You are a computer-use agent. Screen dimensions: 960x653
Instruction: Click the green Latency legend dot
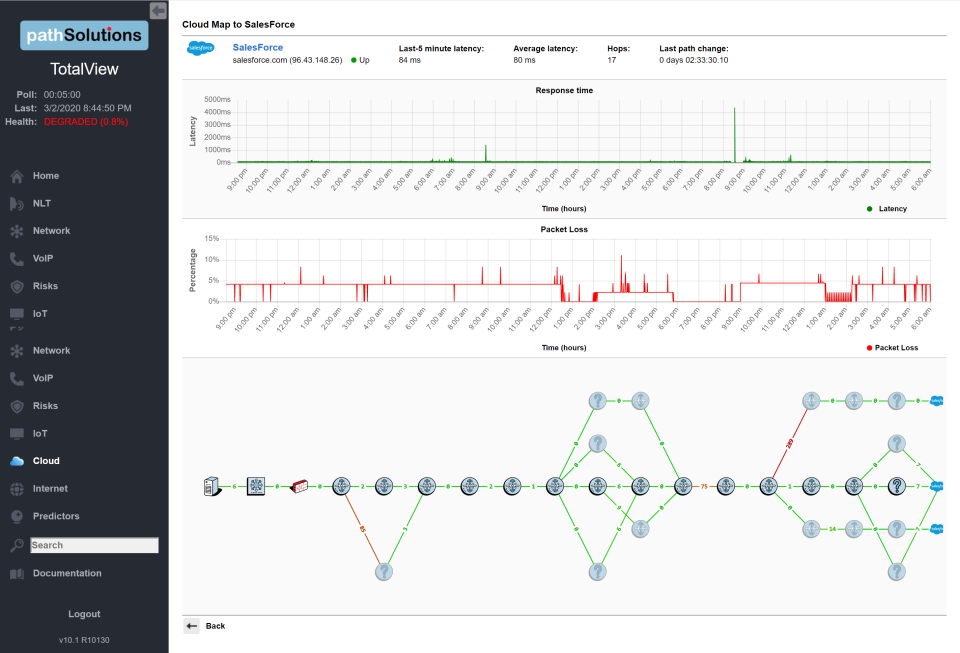[869, 208]
